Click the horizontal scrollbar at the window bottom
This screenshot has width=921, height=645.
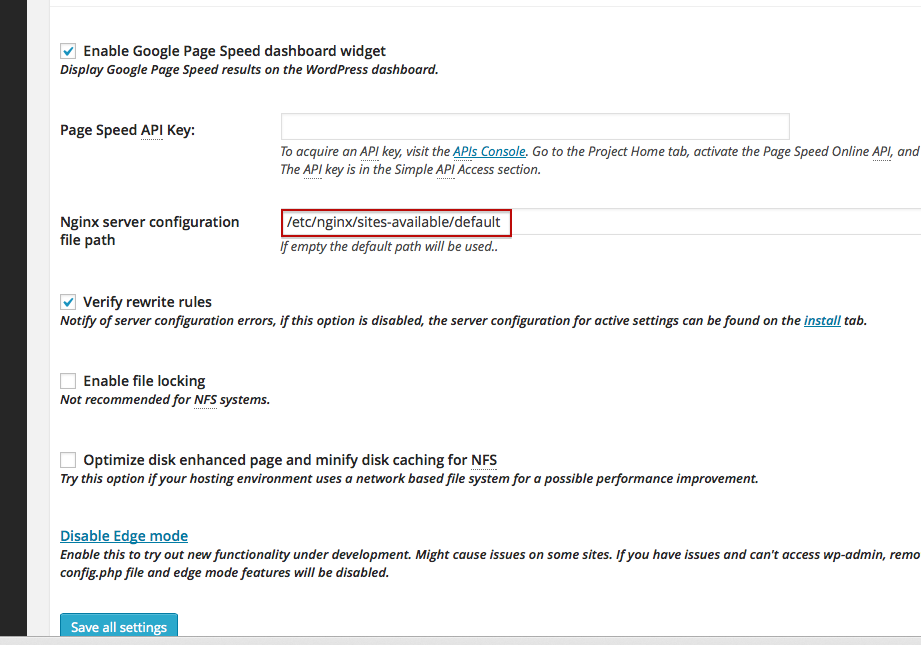(x=460, y=640)
